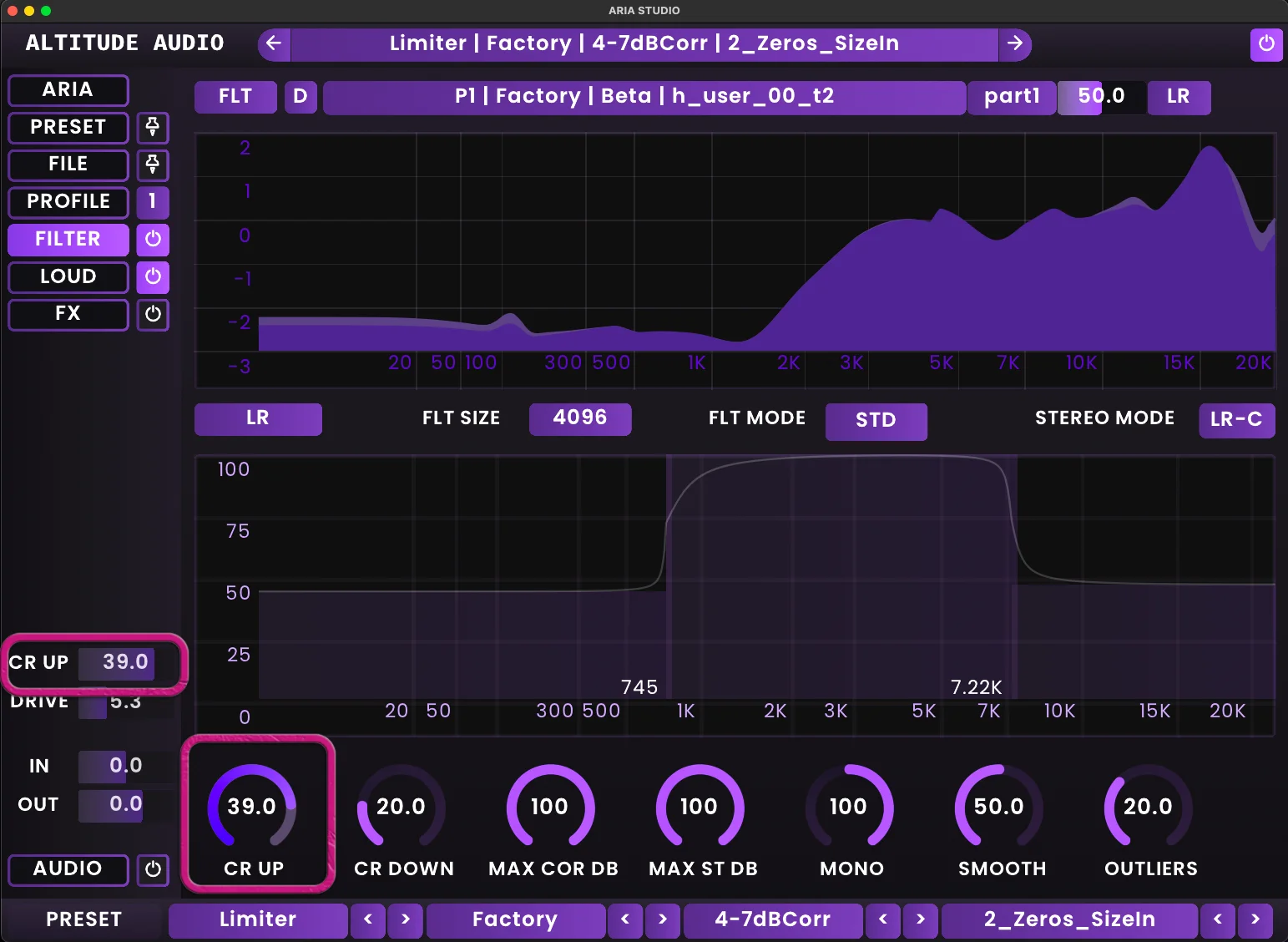Switch to the PROFILE tab
Image resolution: width=1288 pixels, height=942 pixels.
[x=68, y=202]
